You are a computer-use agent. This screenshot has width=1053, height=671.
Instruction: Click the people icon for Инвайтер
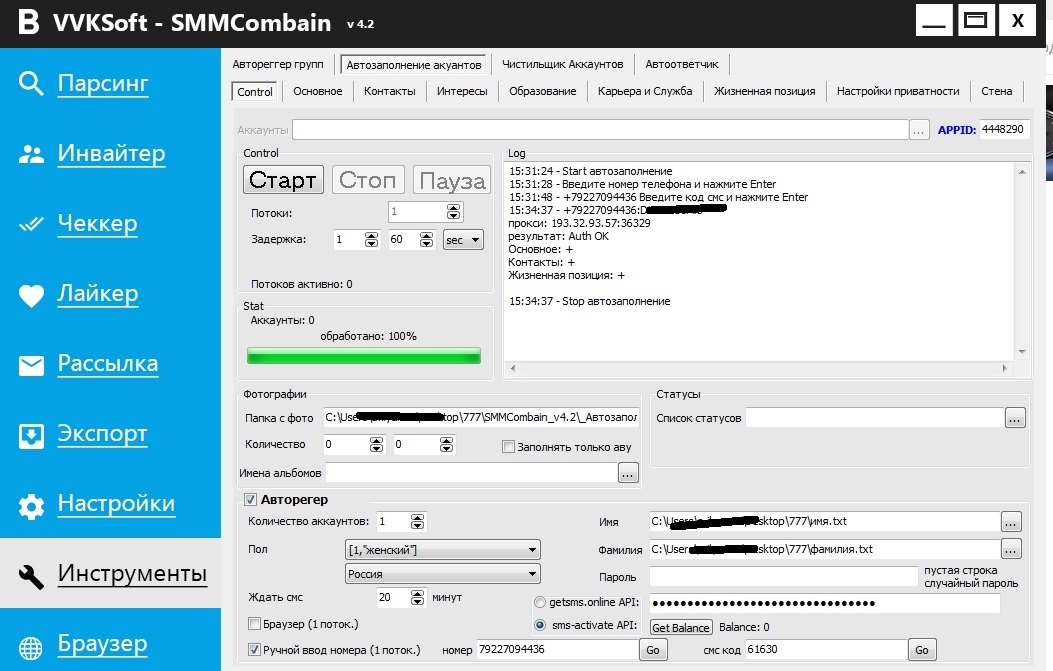point(32,154)
